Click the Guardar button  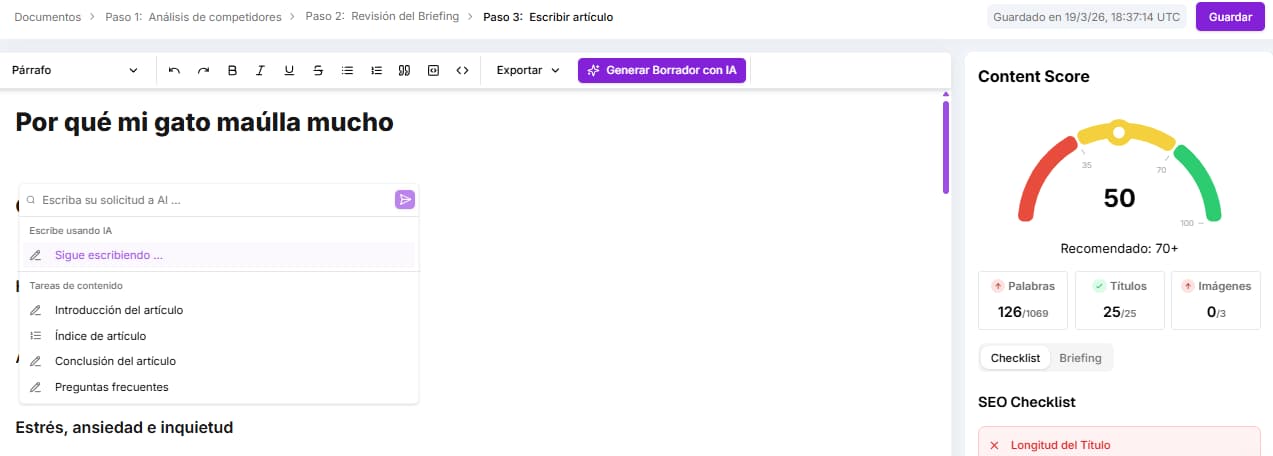1230,17
